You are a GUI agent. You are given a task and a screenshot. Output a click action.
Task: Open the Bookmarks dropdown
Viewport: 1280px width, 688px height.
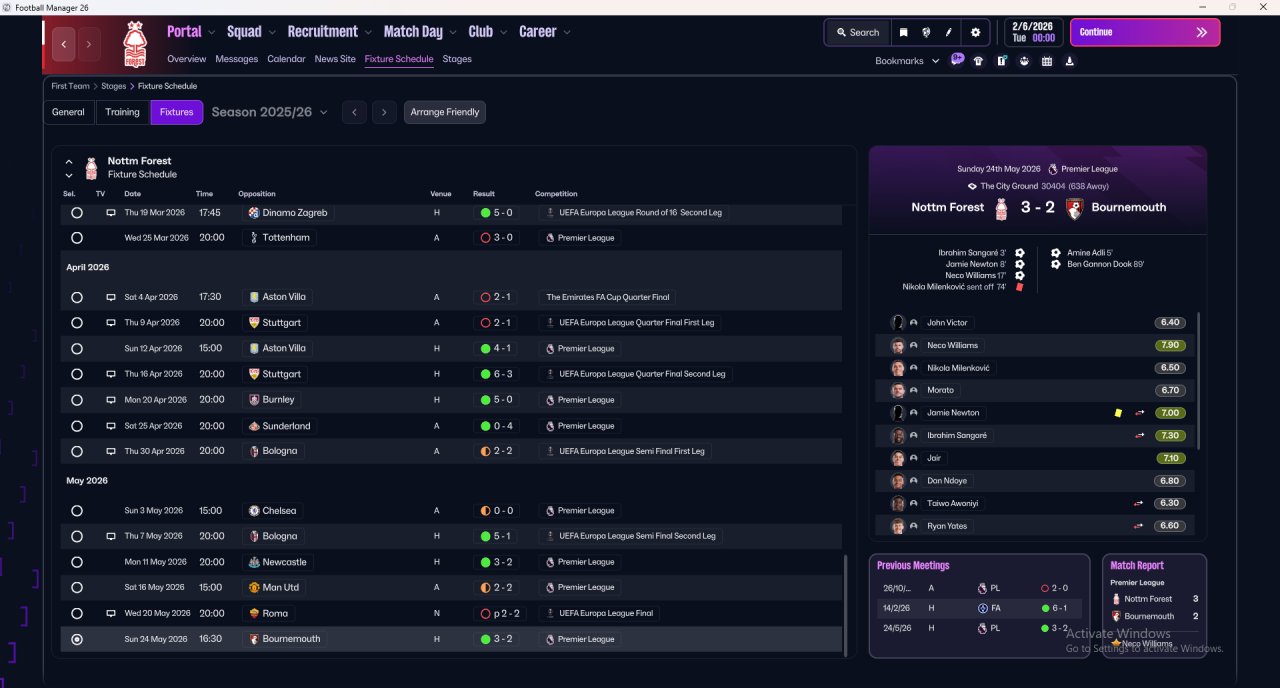pyautogui.click(x=907, y=61)
